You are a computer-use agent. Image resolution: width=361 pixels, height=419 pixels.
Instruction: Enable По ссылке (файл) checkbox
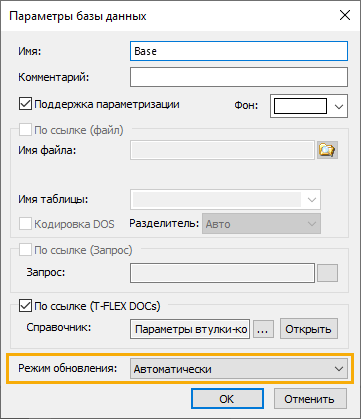(25, 130)
